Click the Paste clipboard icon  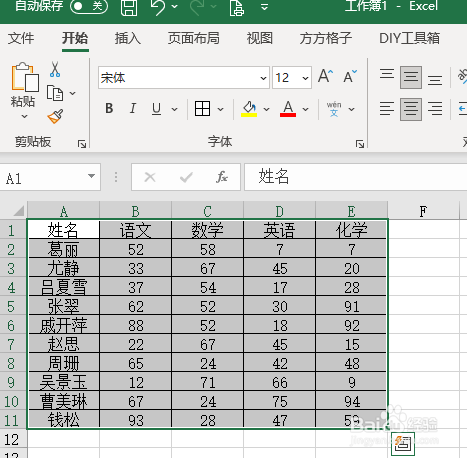[25, 77]
